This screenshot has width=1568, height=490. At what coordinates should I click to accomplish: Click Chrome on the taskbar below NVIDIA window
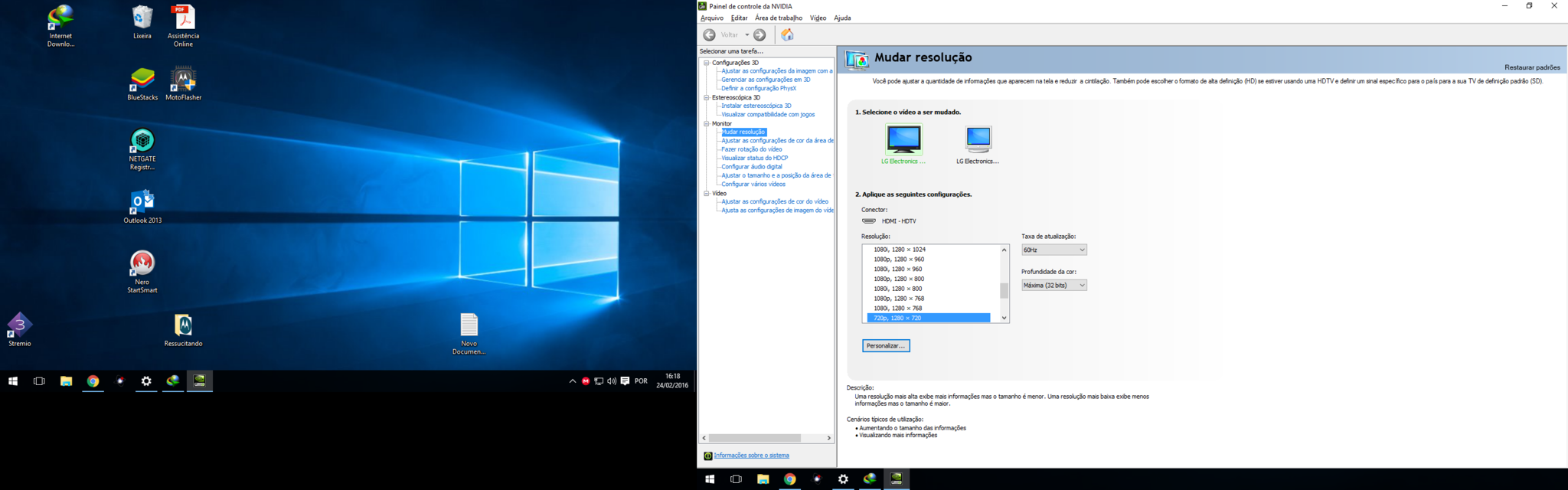point(789,479)
